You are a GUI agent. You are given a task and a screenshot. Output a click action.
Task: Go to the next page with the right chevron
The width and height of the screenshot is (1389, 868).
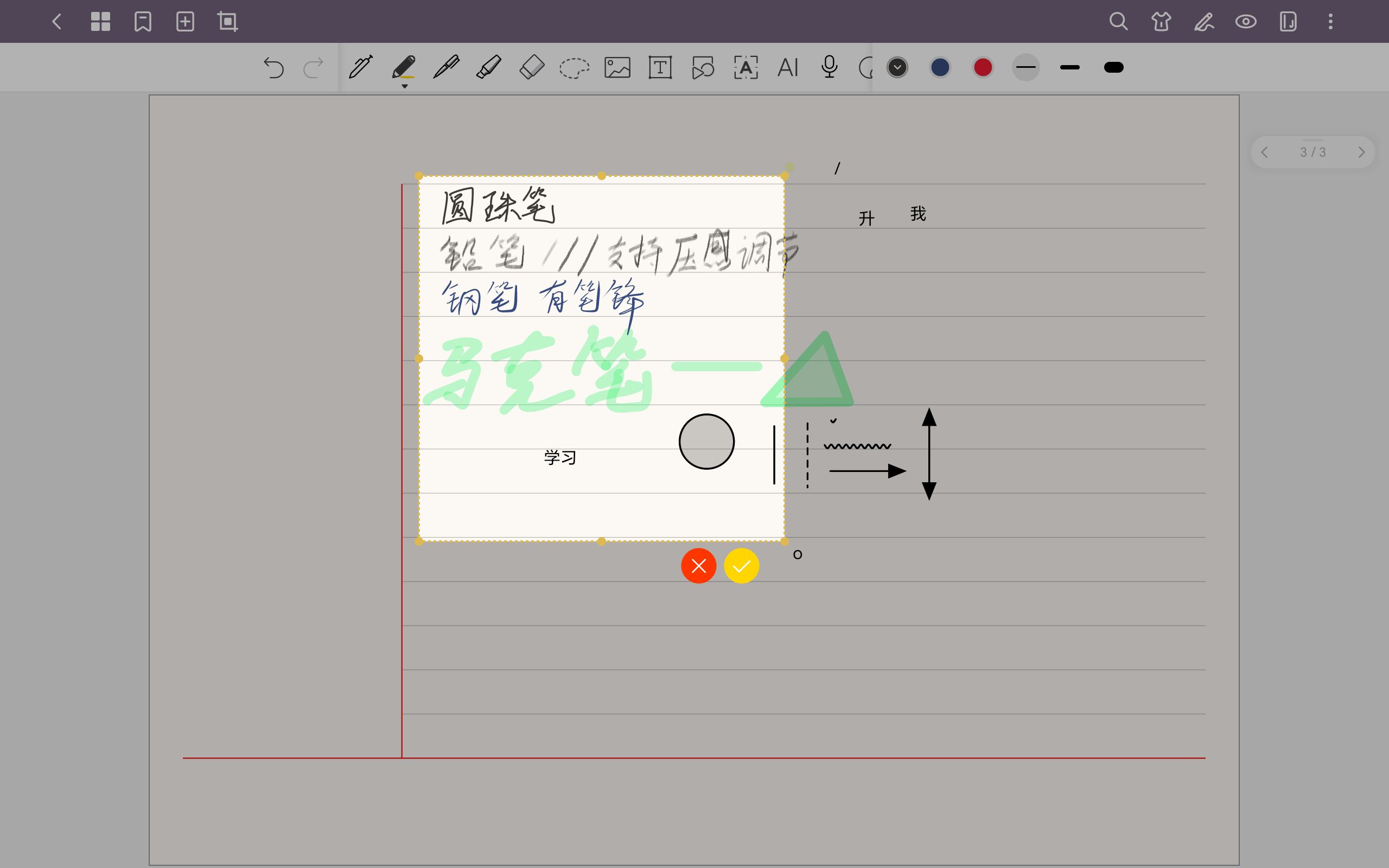point(1362,151)
